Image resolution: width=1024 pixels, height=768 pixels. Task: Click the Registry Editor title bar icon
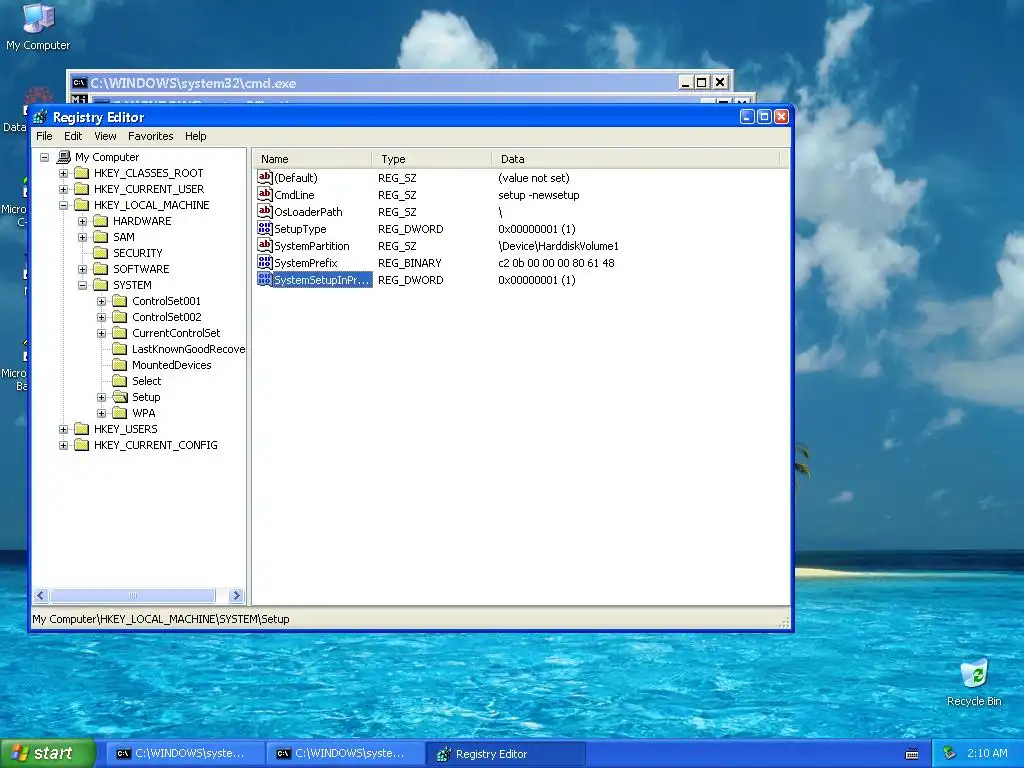[40, 117]
